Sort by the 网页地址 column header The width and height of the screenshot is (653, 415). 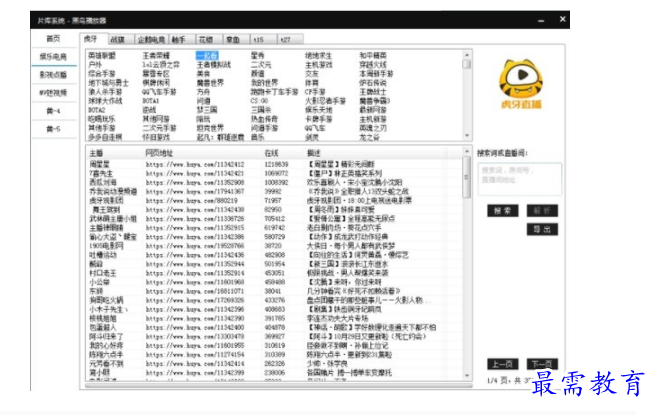pyautogui.click(x=202, y=153)
